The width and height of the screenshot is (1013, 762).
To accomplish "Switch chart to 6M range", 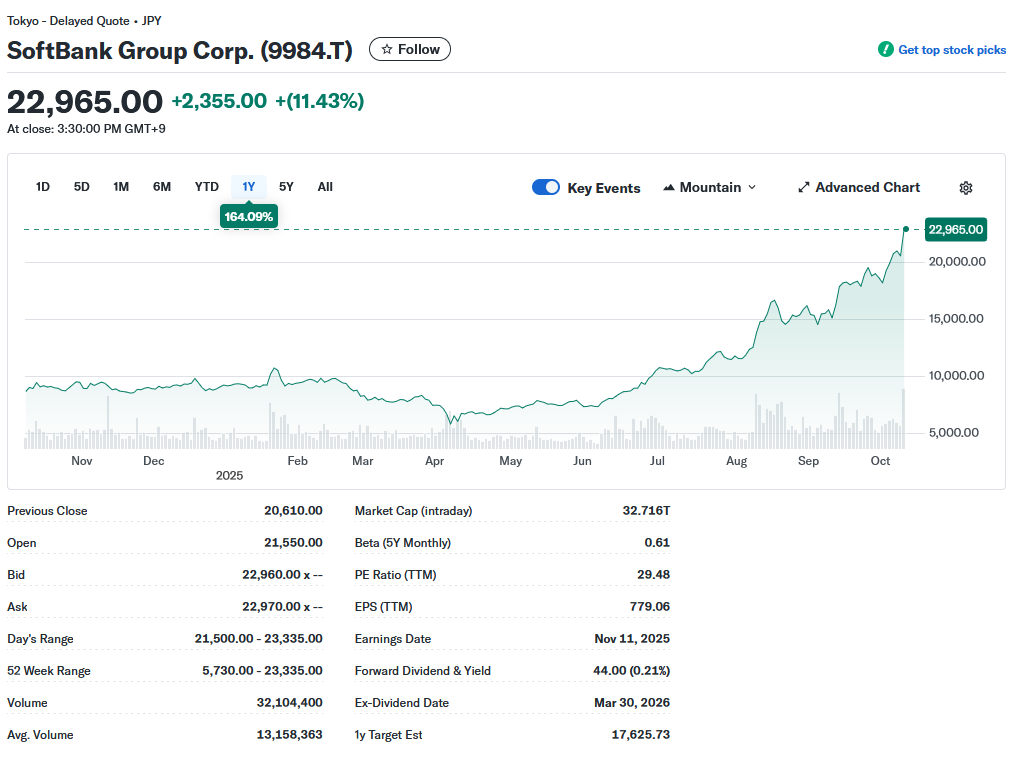I will (162, 187).
